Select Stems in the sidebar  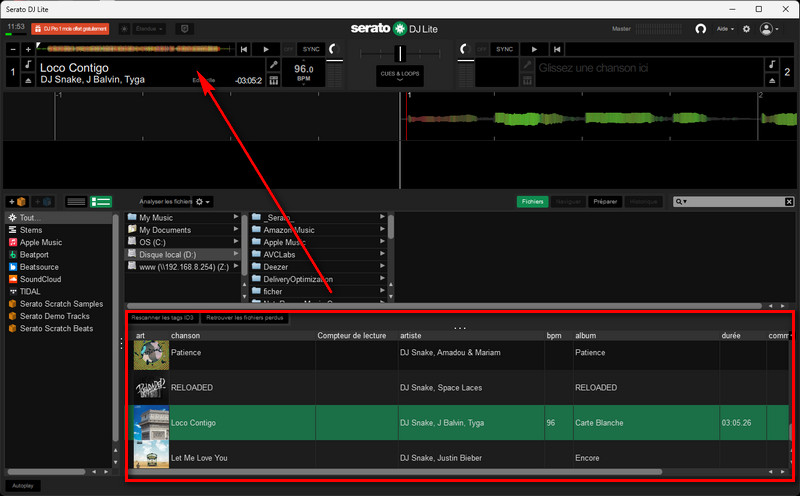click(59, 230)
